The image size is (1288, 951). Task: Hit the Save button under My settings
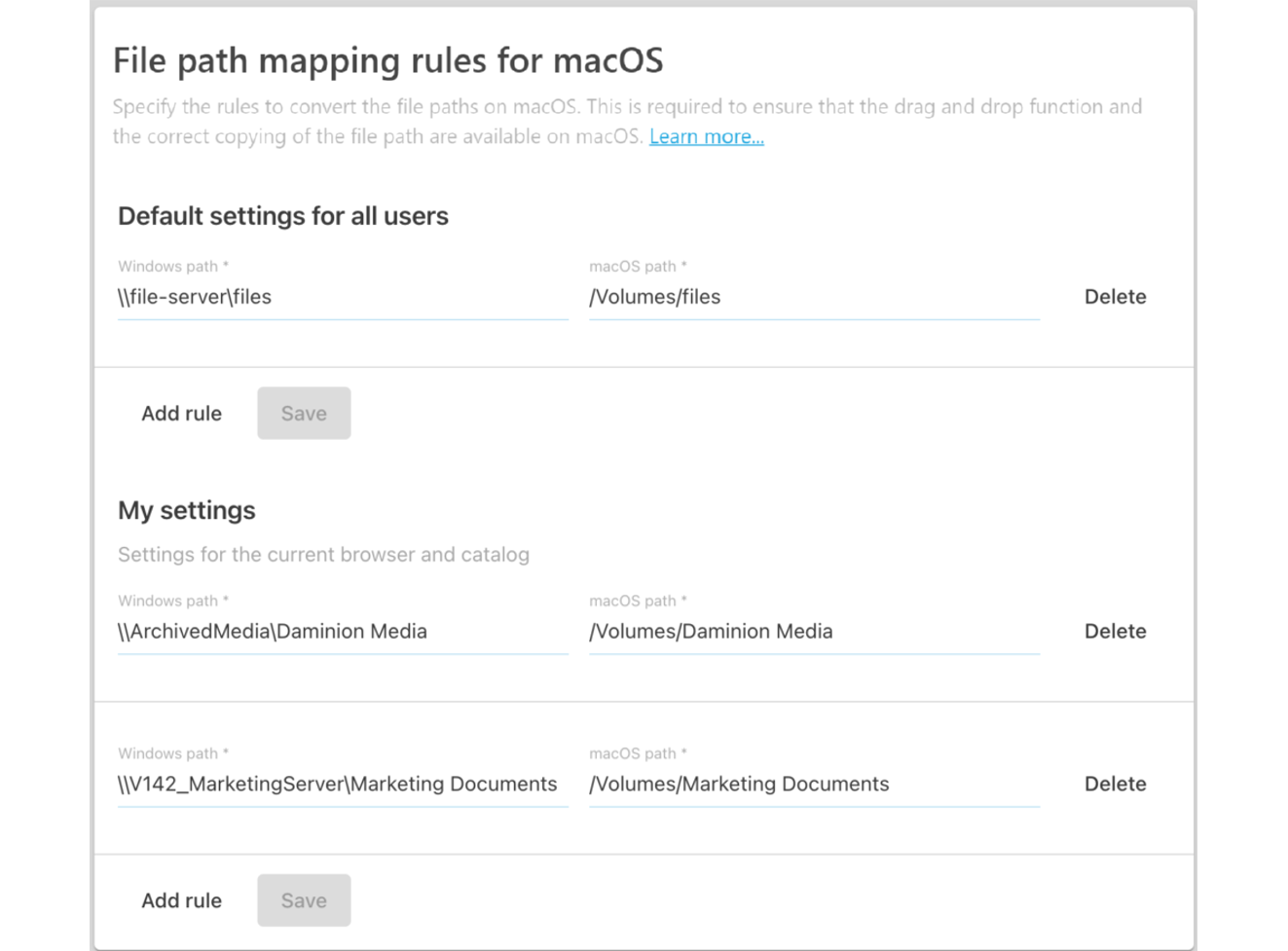pos(304,901)
